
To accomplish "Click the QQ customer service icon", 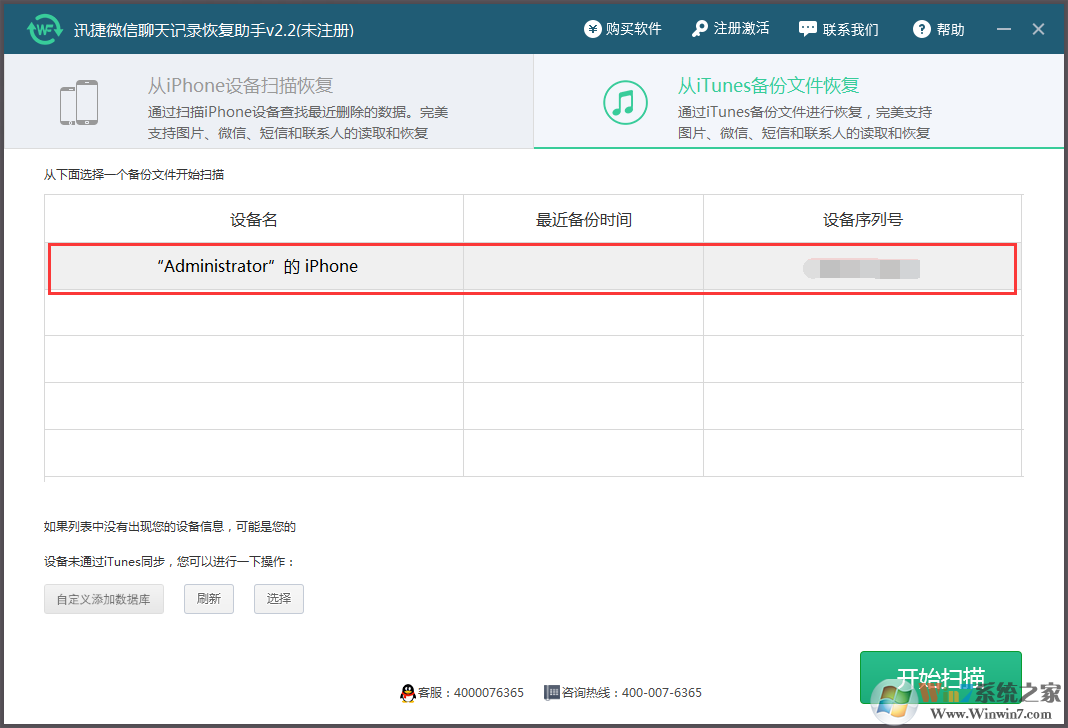I will 410,692.
